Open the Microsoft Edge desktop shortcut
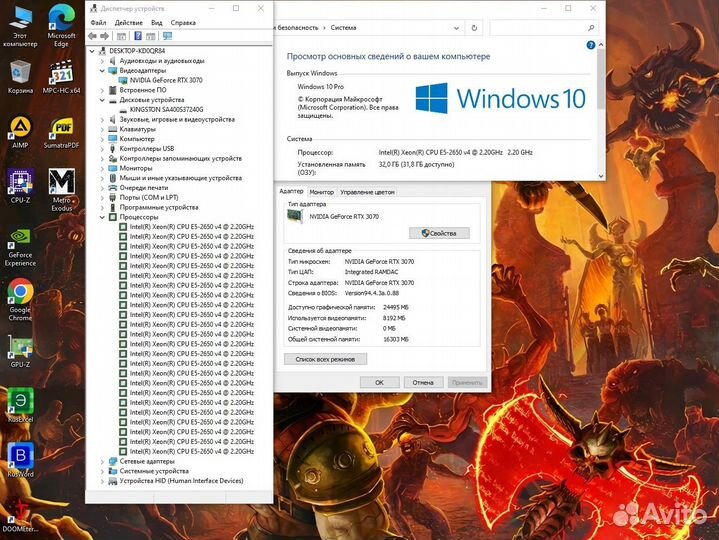Image resolution: width=719 pixels, height=540 pixels. (61, 27)
